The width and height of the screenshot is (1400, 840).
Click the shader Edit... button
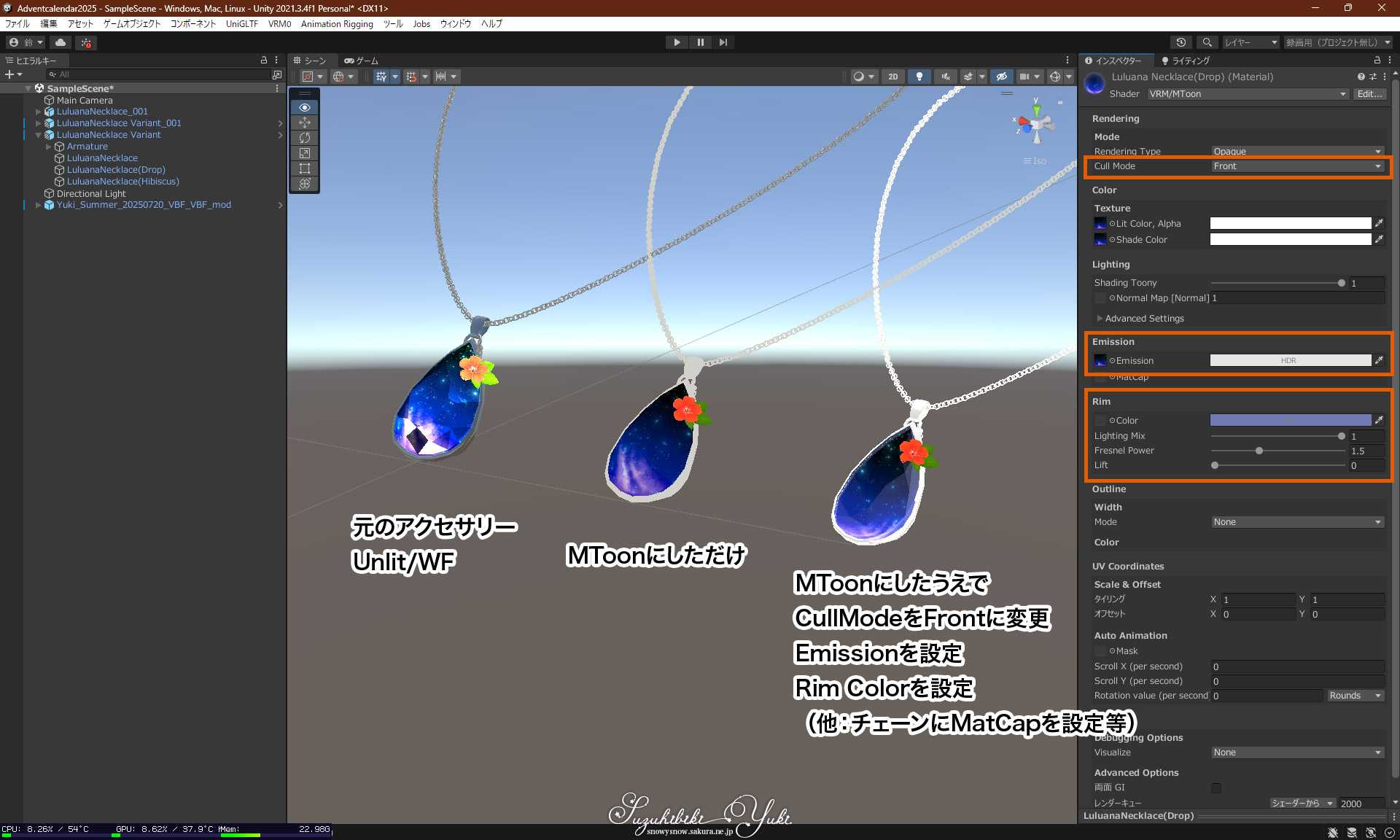click(x=1369, y=94)
